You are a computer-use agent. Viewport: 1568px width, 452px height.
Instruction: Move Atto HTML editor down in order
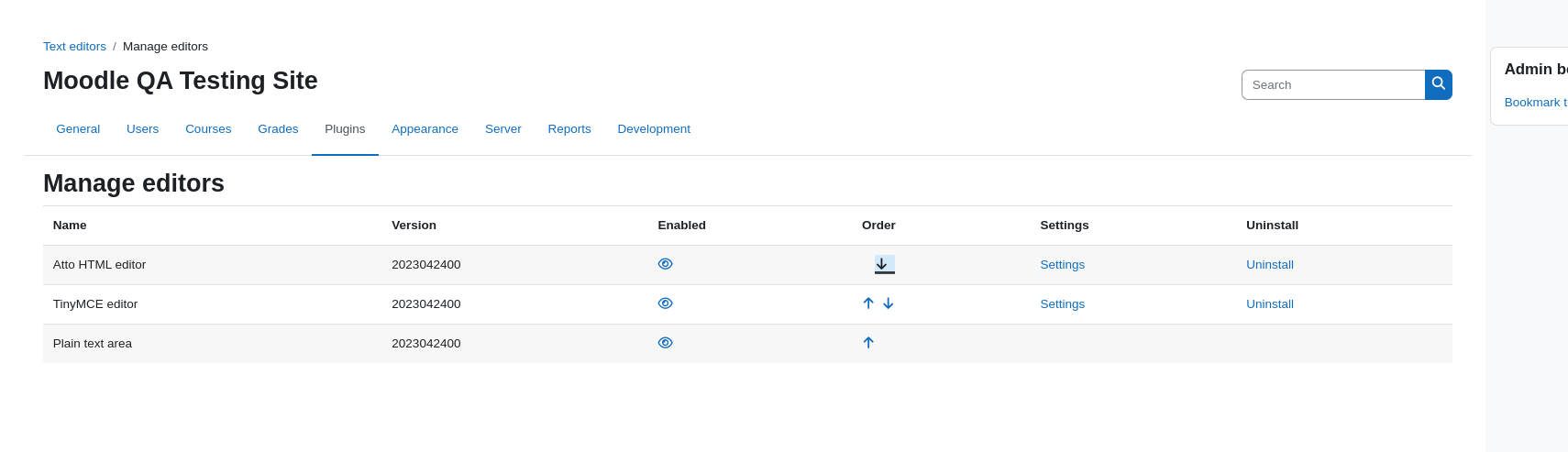pyautogui.click(x=884, y=264)
